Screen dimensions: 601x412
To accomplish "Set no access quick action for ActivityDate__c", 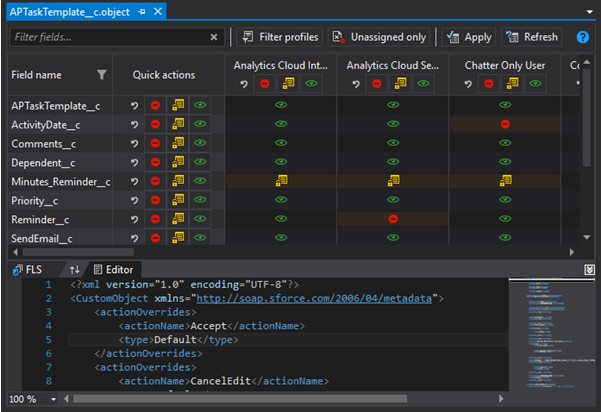I will 155,124.
